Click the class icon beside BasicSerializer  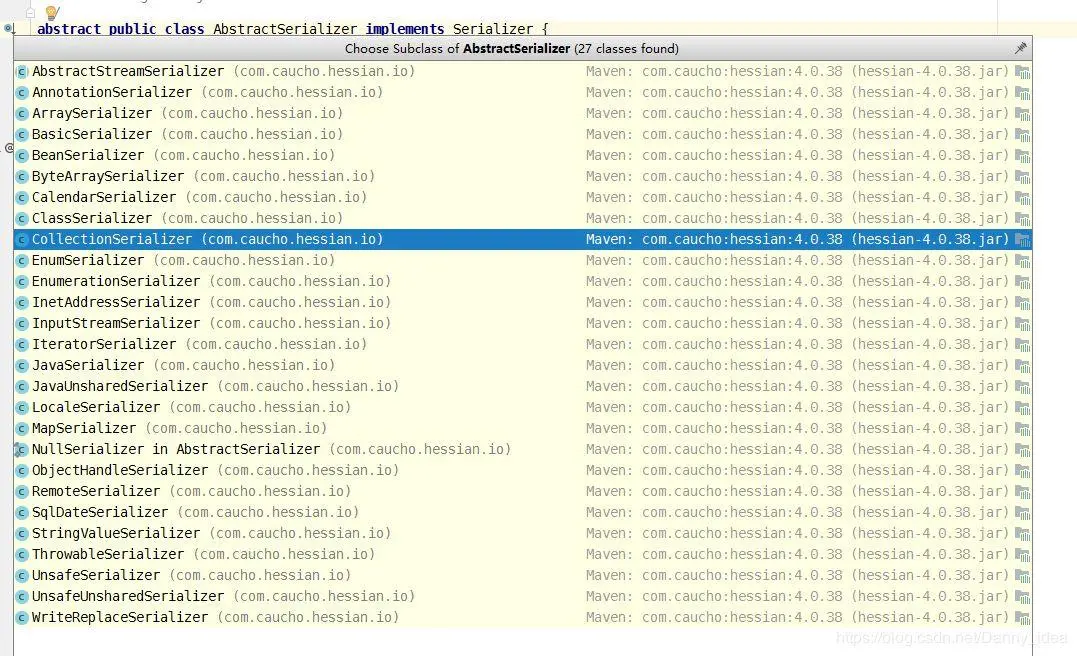tap(22, 135)
